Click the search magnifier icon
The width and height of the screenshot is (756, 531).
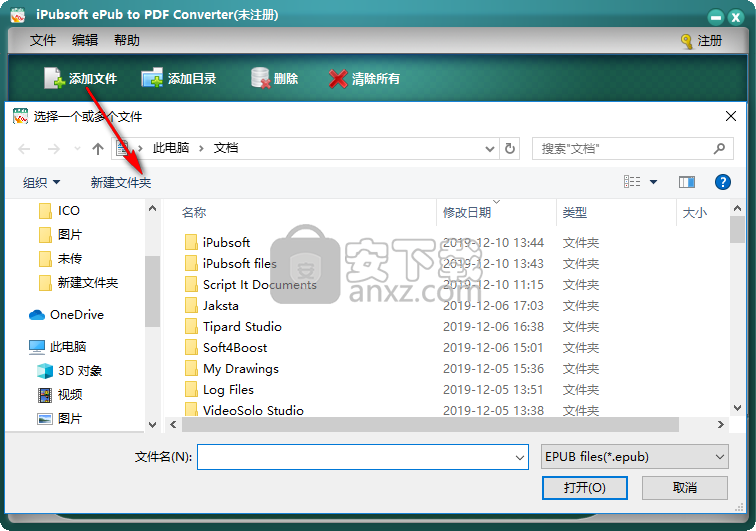(719, 149)
